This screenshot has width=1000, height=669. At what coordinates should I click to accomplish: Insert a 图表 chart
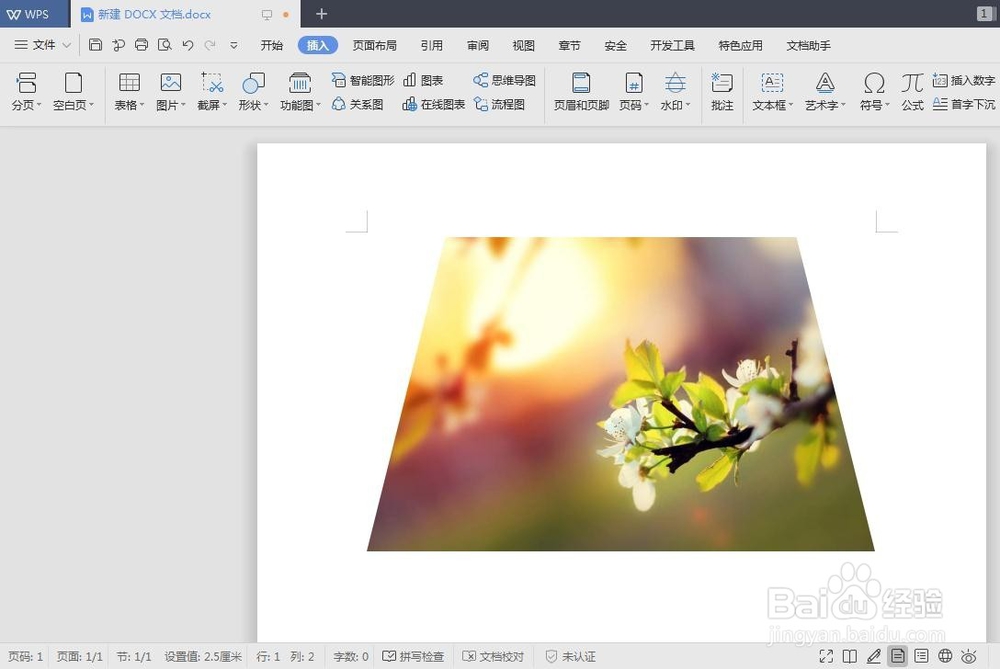423,80
